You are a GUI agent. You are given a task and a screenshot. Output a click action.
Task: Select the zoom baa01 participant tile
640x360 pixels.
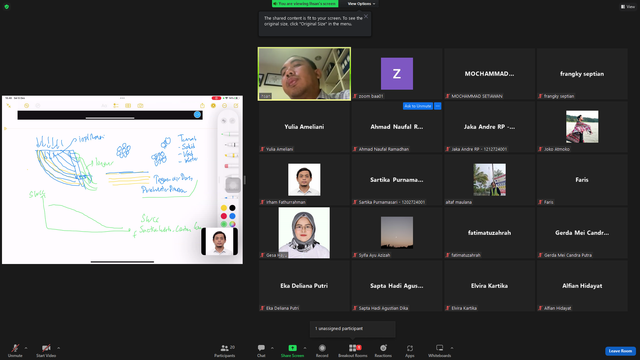point(397,73)
